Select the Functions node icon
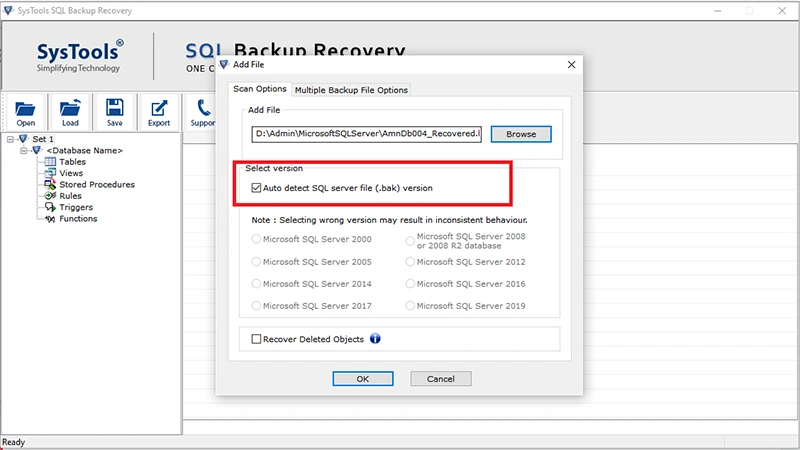 click(x=50, y=218)
